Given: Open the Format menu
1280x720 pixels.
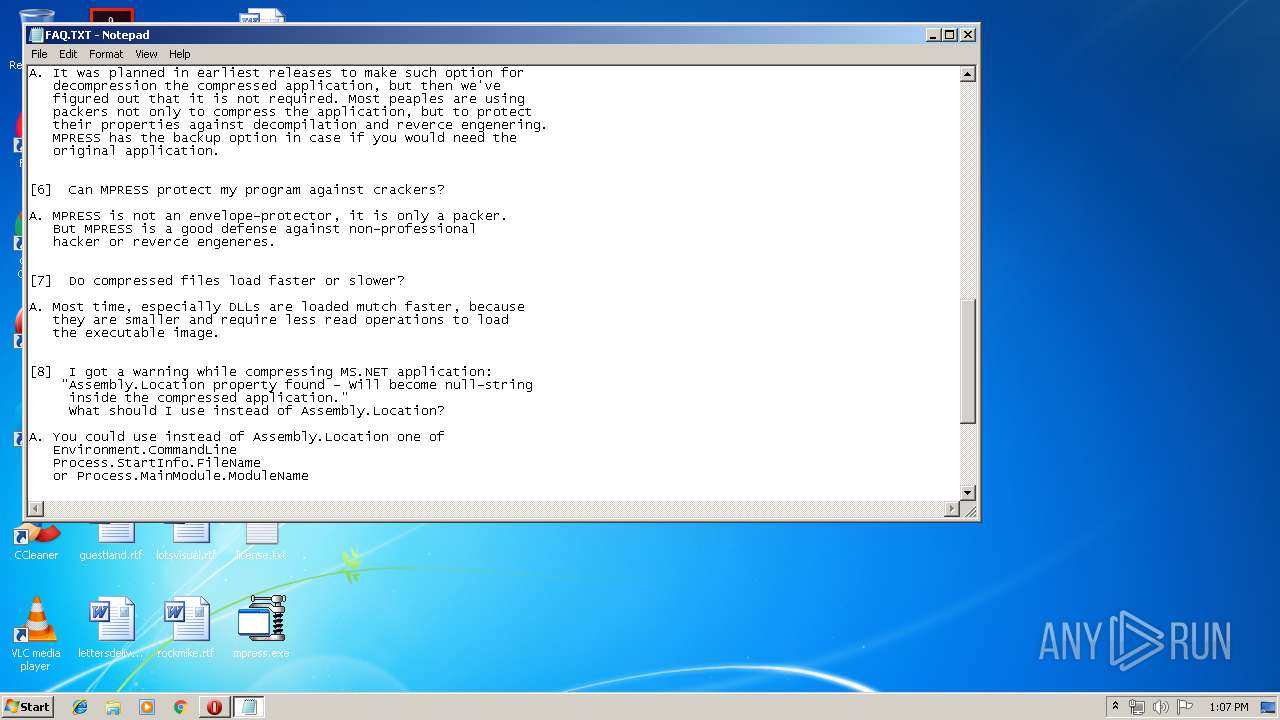Looking at the screenshot, I should click(x=106, y=54).
